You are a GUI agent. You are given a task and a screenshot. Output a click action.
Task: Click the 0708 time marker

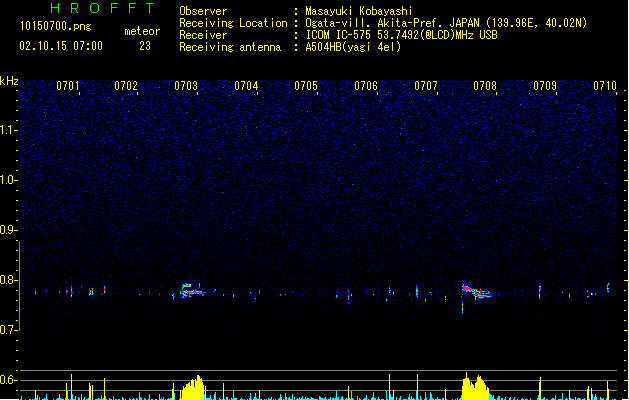[485, 86]
